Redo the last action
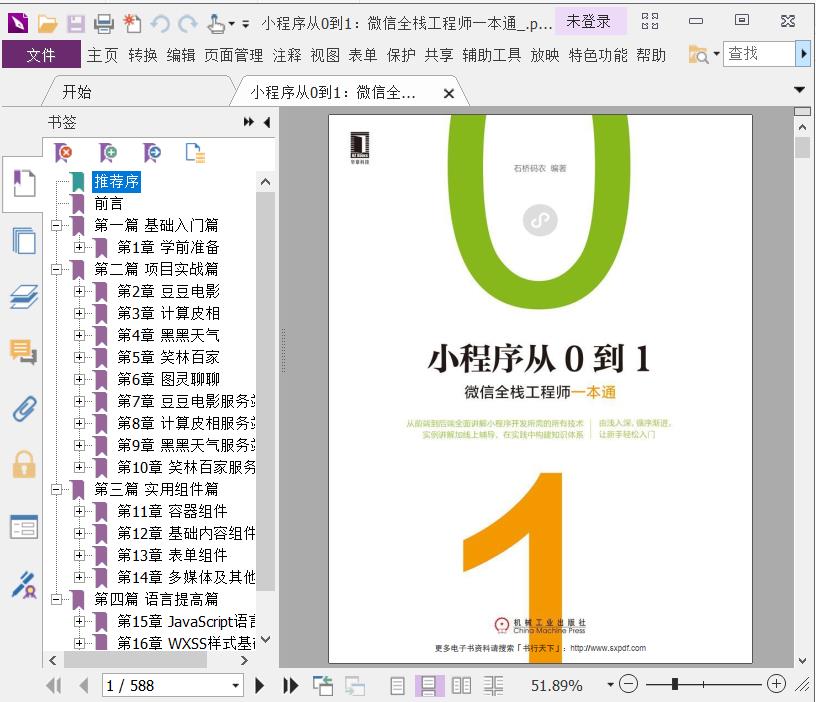Image resolution: width=816 pixels, height=702 pixels. 187,23
